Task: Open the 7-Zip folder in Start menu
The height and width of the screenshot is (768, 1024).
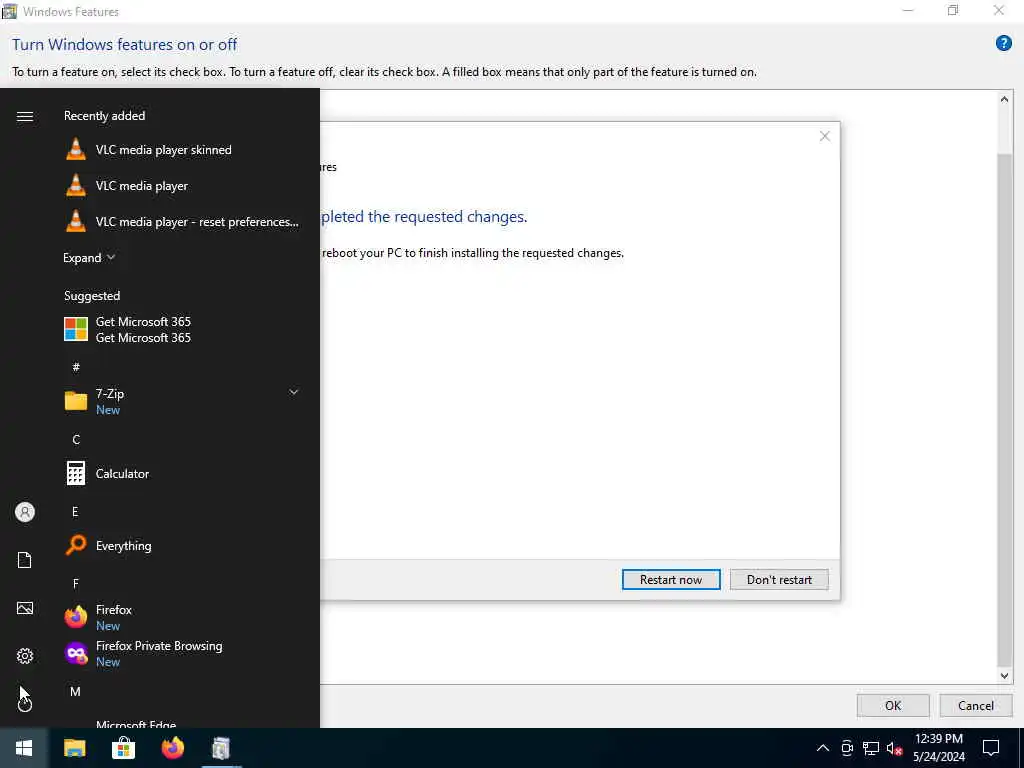Action: pos(183,401)
